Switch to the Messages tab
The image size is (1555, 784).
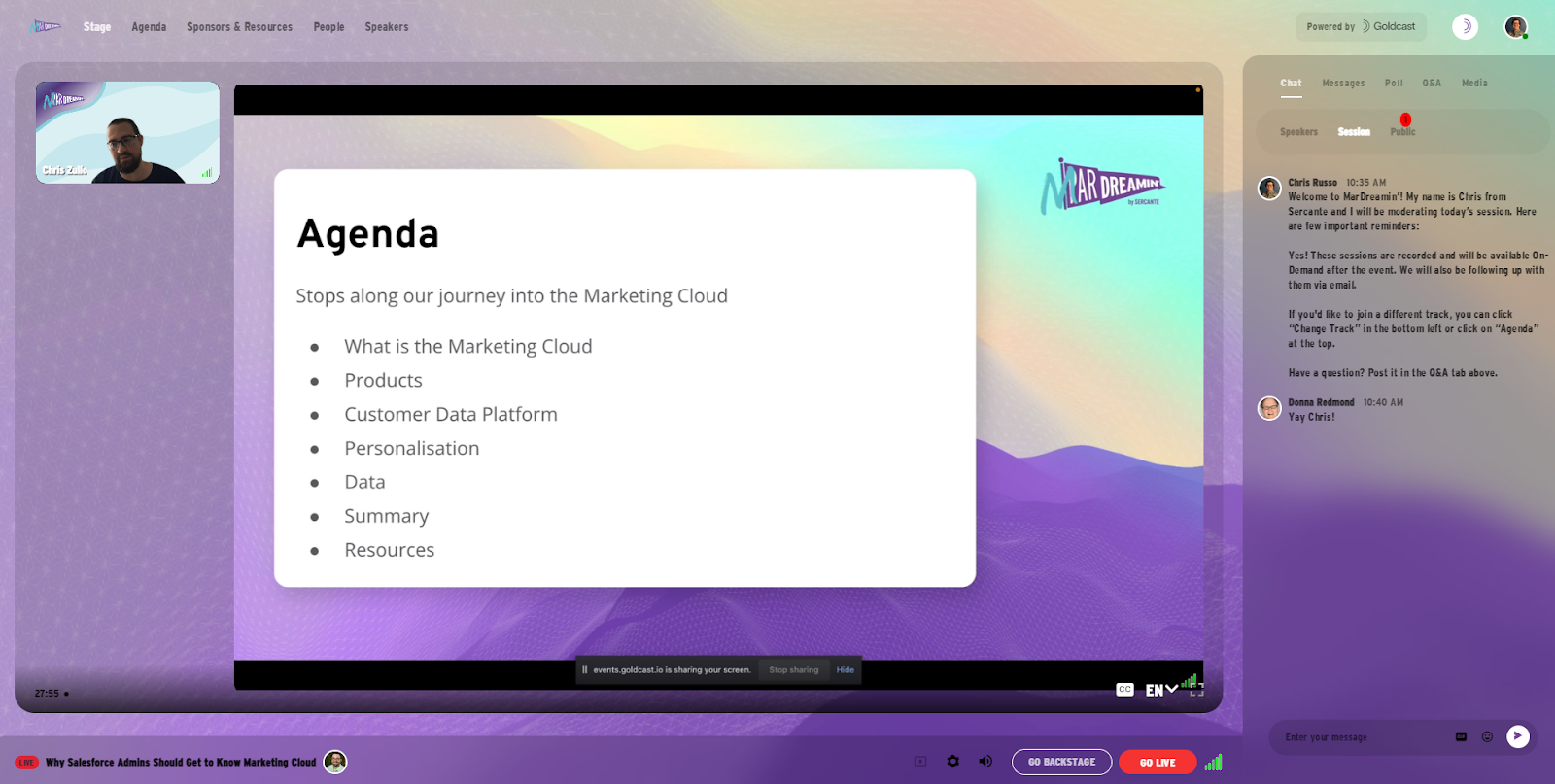(x=1343, y=84)
